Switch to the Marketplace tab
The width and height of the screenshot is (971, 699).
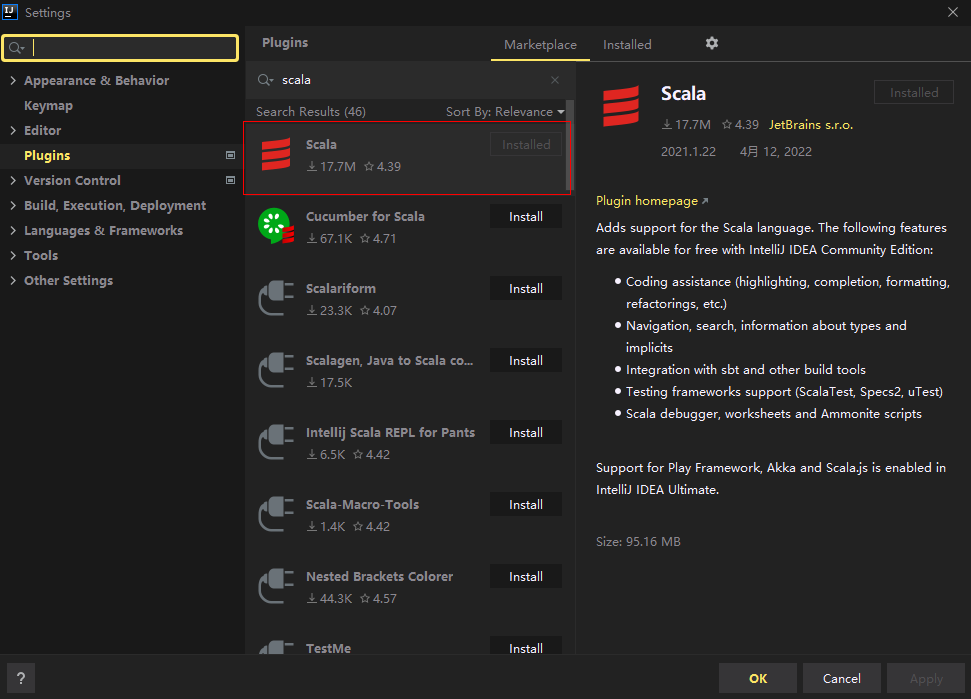[x=540, y=45]
